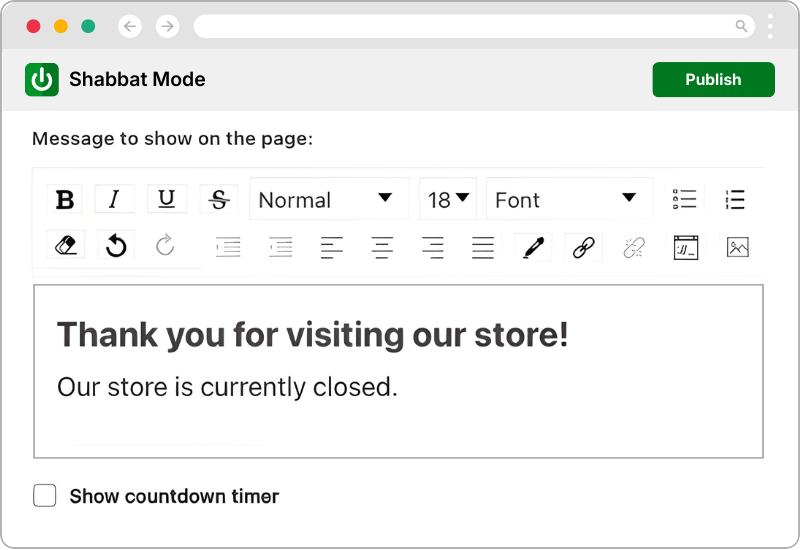800x550 pixels.
Task: Click the 'Our store is currently closed.' line
Action: pos(227,387)
